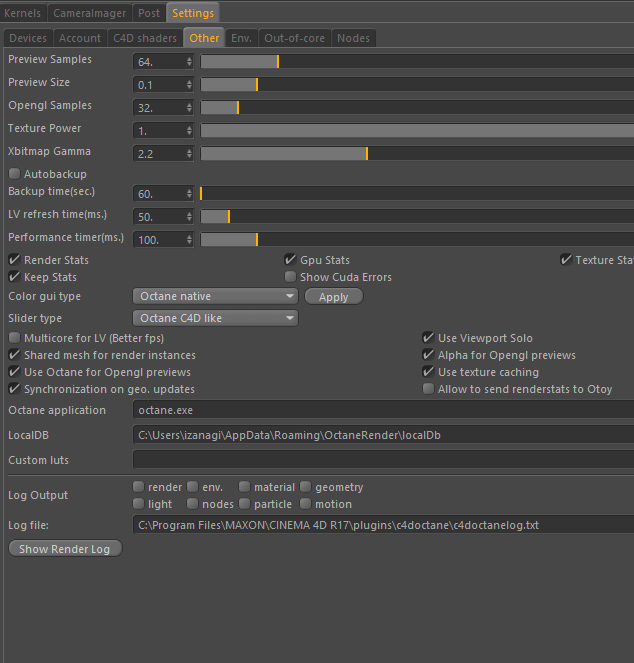Click the LV refresh time stepper arrows

point(189,216)
